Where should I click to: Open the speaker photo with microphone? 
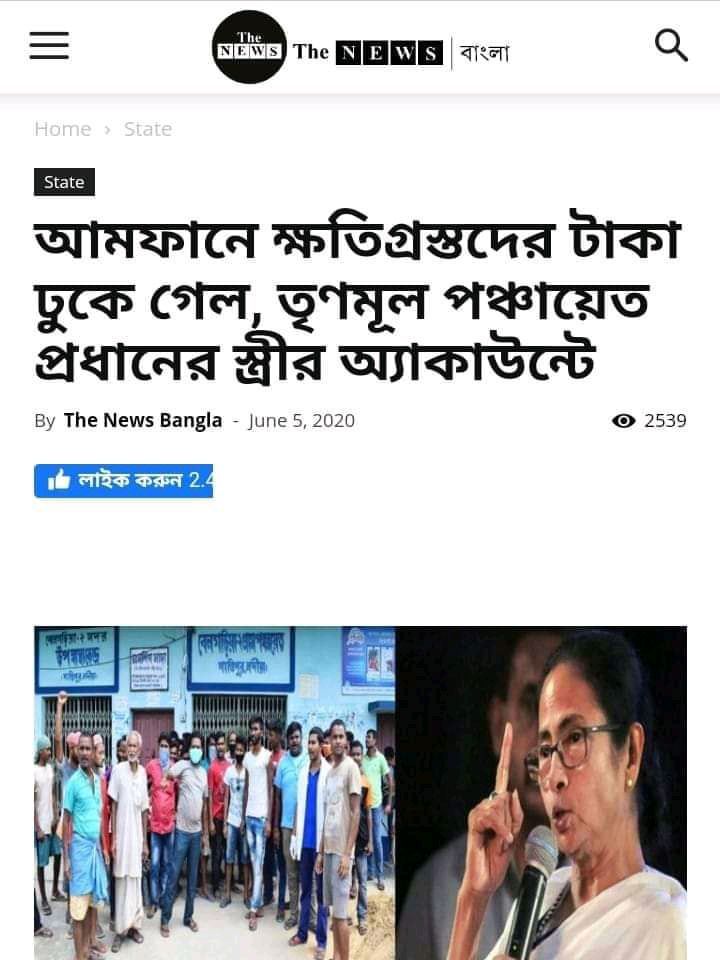click(x=541, y=793)
